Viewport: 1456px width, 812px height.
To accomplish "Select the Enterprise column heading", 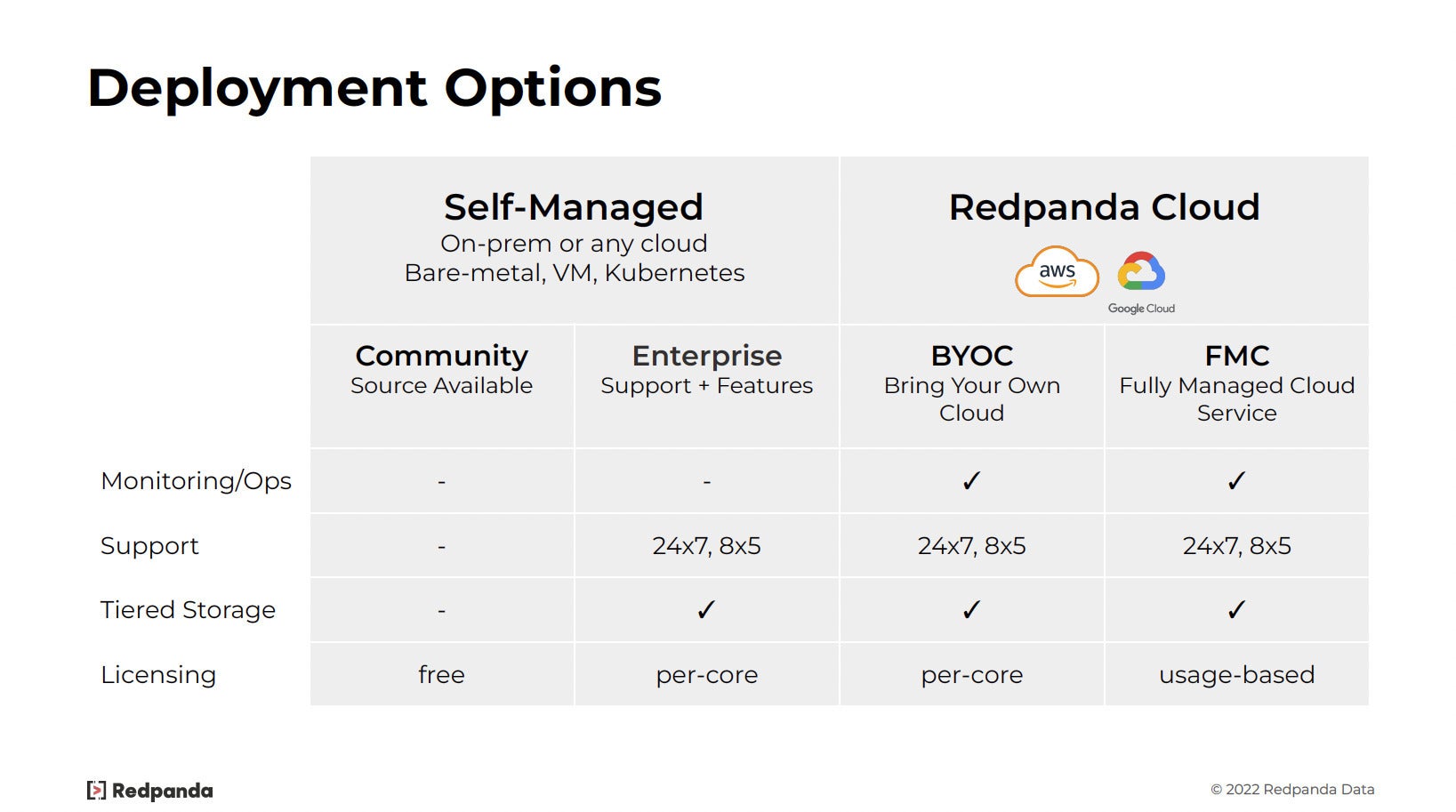I will pyautogui.click(x=706, y=356).
